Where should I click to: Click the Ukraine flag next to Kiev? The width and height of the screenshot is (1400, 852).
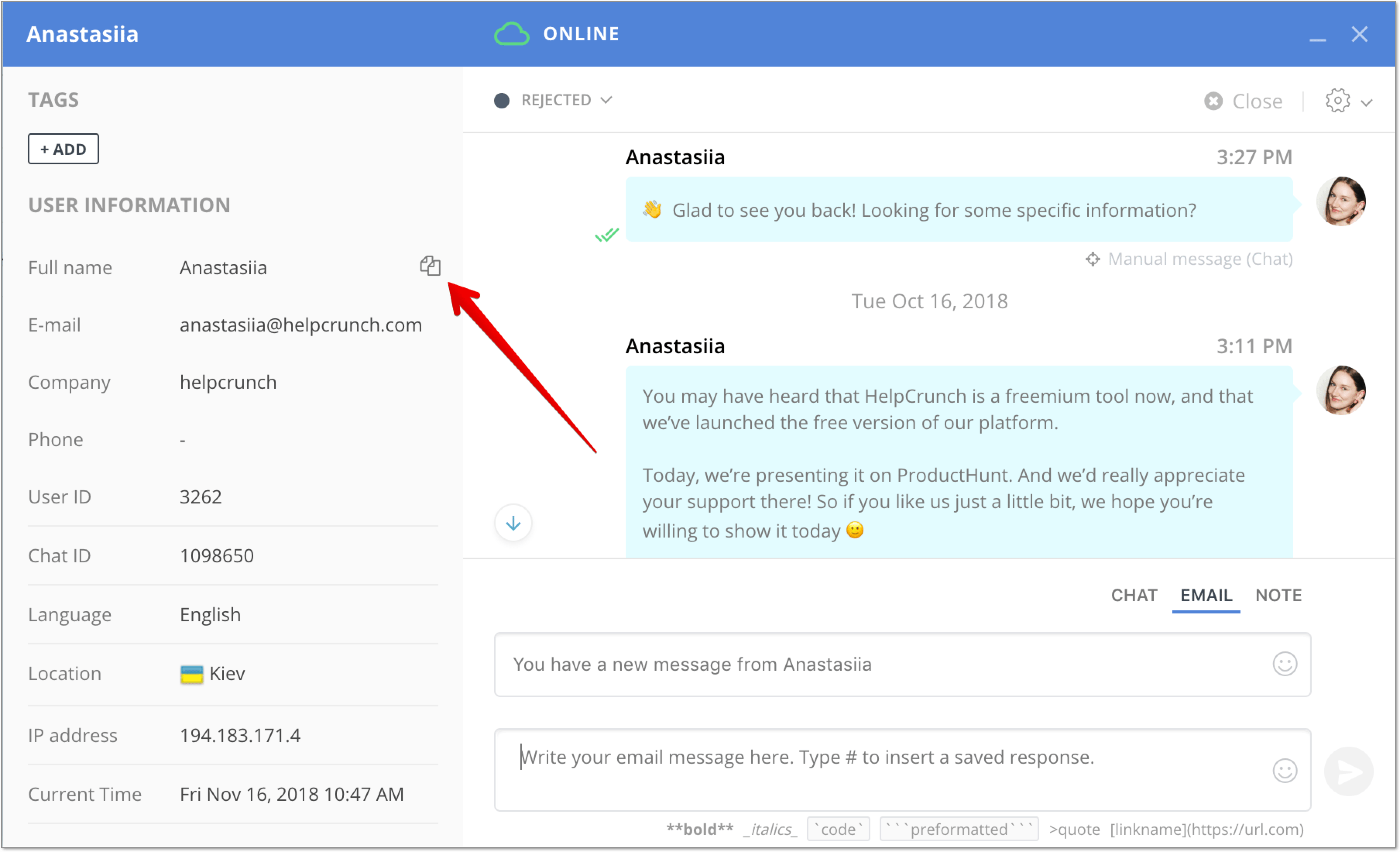(x=192, y=674)
